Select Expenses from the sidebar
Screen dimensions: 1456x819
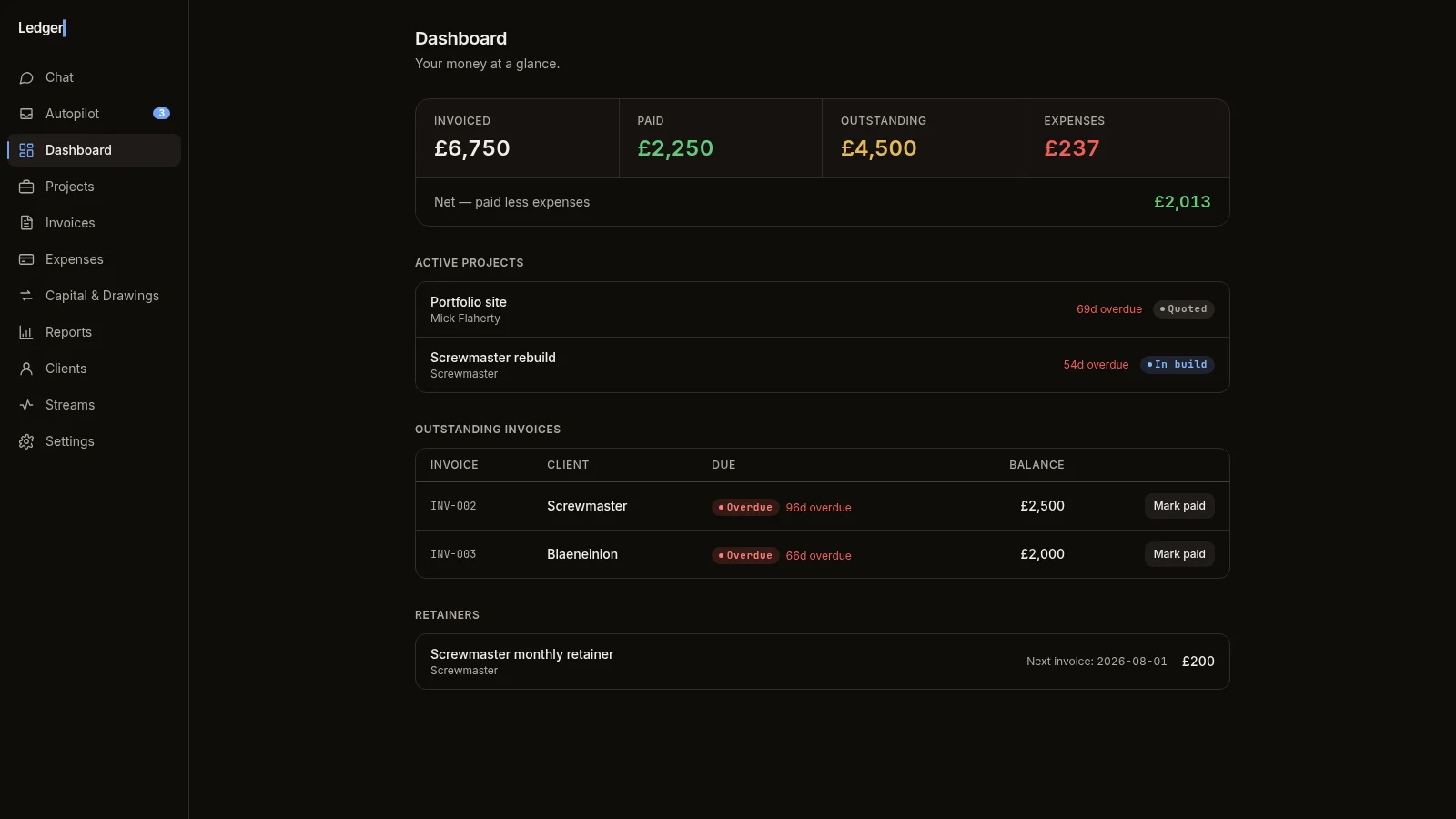94,259
